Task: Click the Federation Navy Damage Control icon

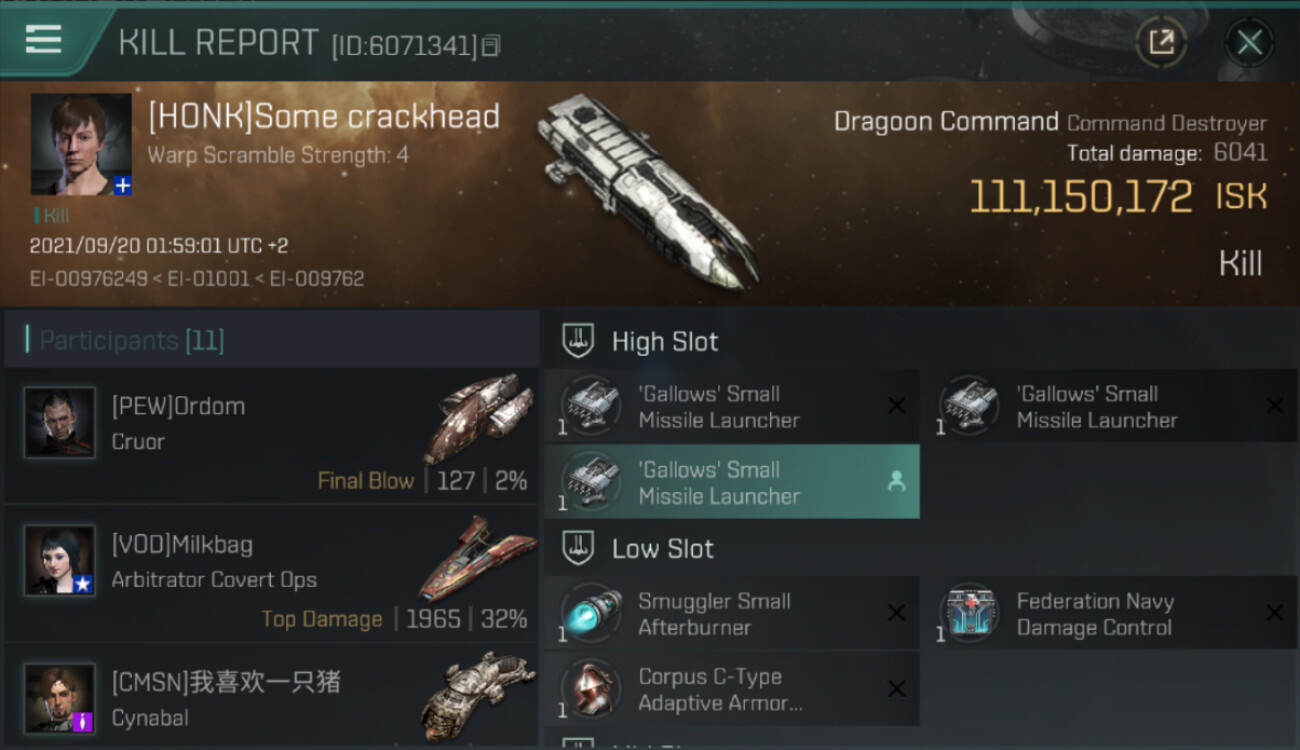Action: coord(969,613)
